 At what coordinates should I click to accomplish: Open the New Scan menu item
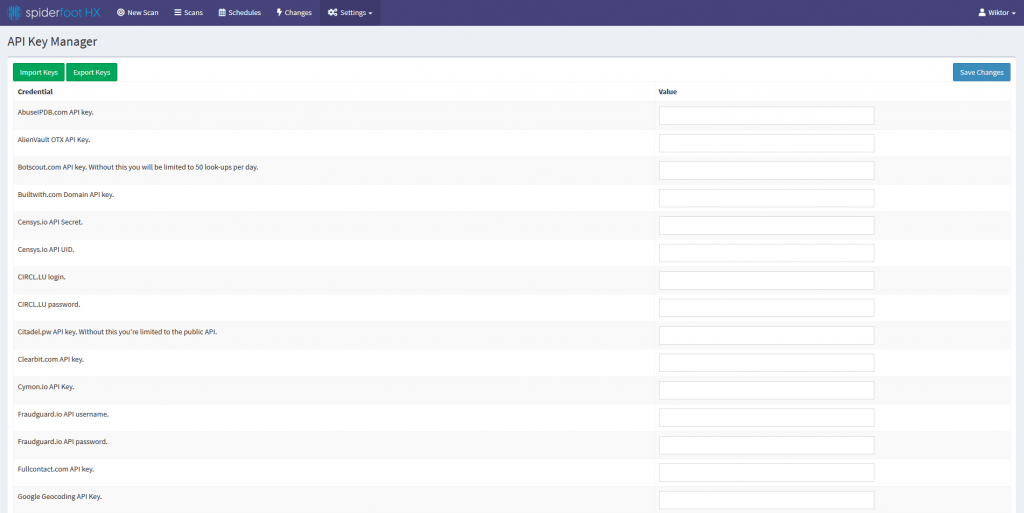click(138, 12)
